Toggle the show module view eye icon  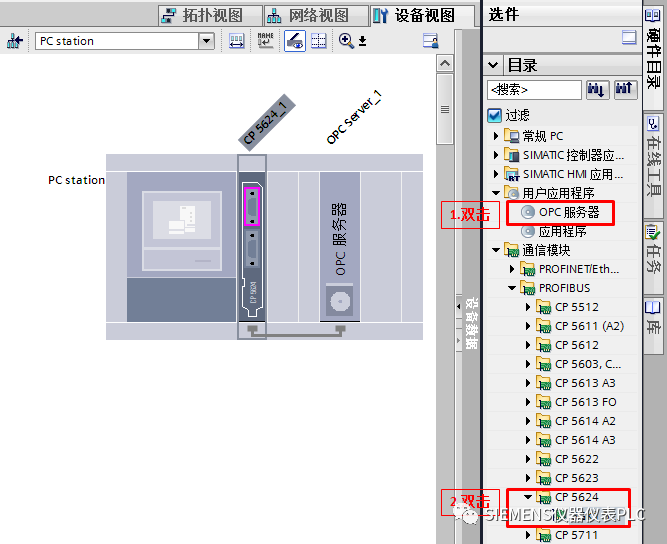pyautogui.click(x=294, y=41)
